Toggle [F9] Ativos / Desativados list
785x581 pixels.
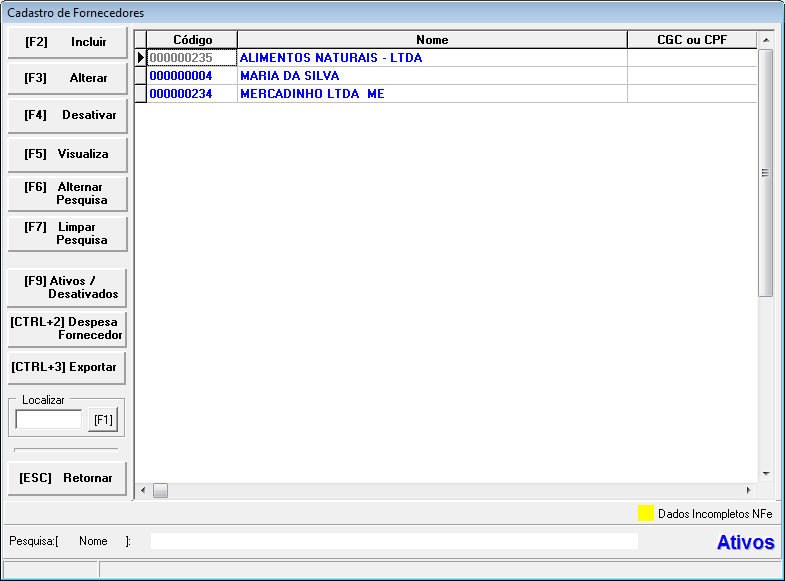[x=67, y=288]
